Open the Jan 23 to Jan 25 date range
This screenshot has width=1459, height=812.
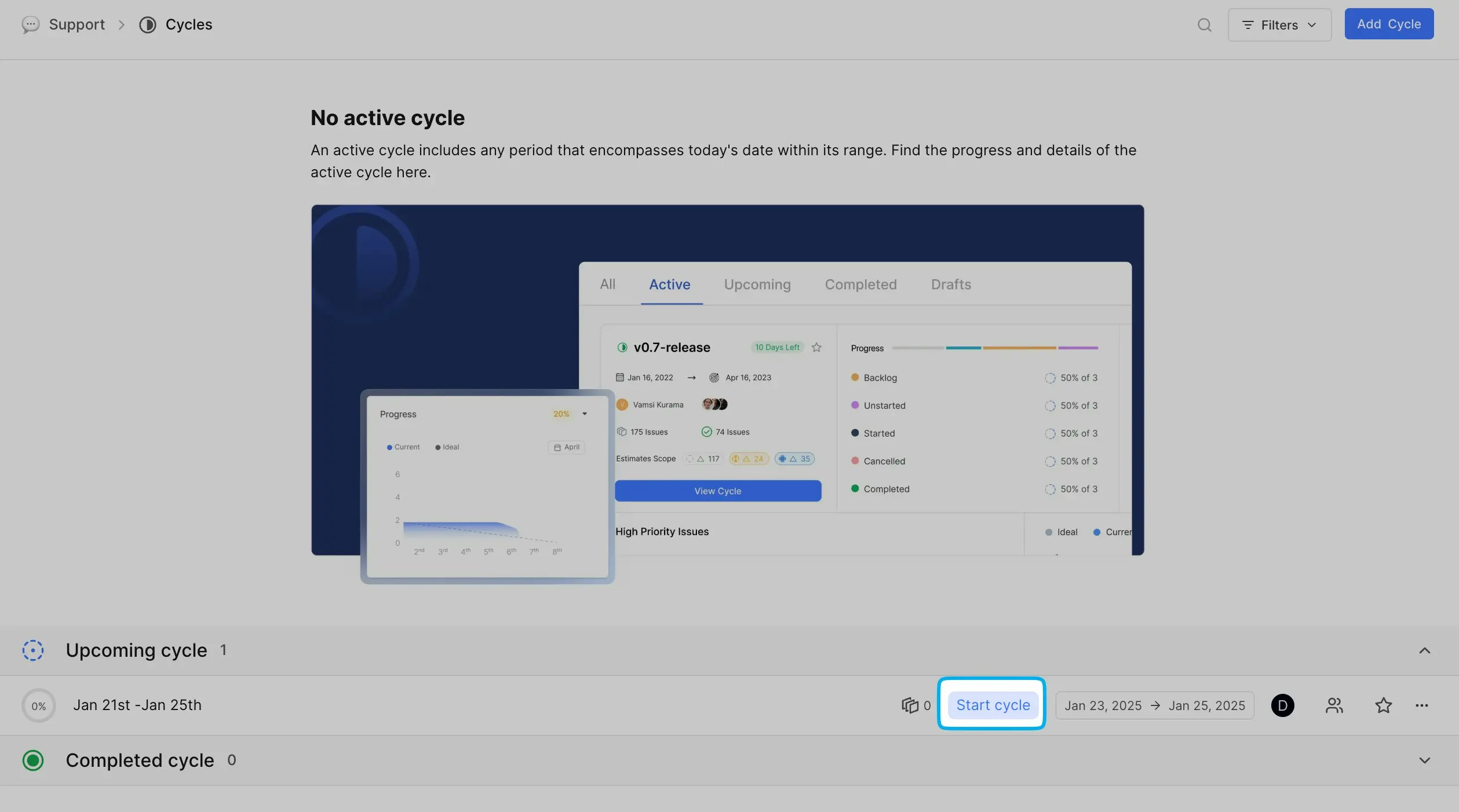[1154, 705]
